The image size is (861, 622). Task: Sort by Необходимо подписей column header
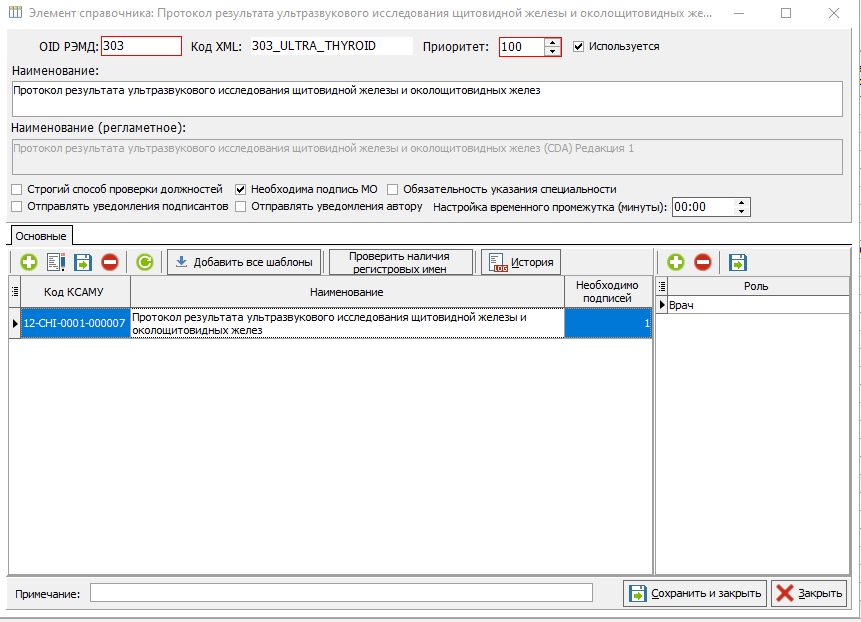point(607,292)
